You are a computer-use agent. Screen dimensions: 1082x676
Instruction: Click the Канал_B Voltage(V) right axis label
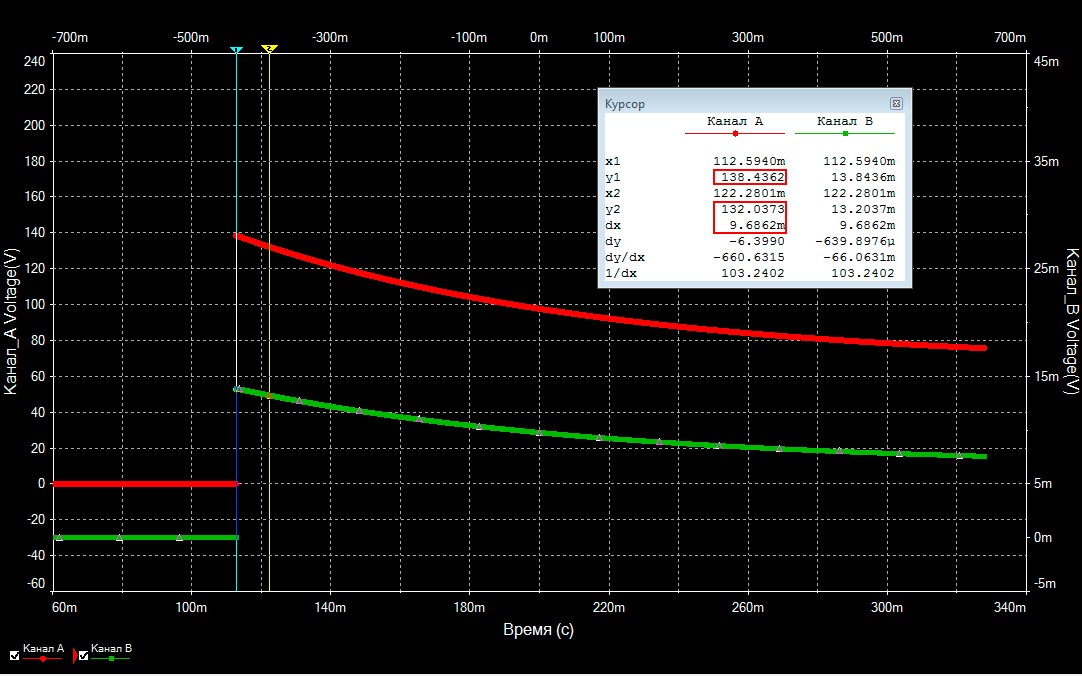click(x=1071, y=322)
